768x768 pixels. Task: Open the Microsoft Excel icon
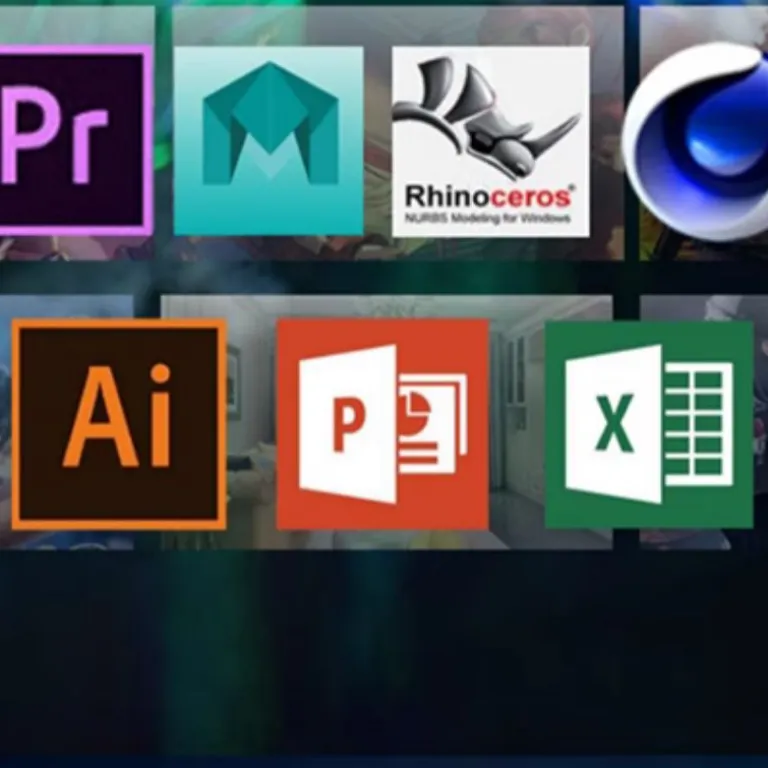pos(649,425)
